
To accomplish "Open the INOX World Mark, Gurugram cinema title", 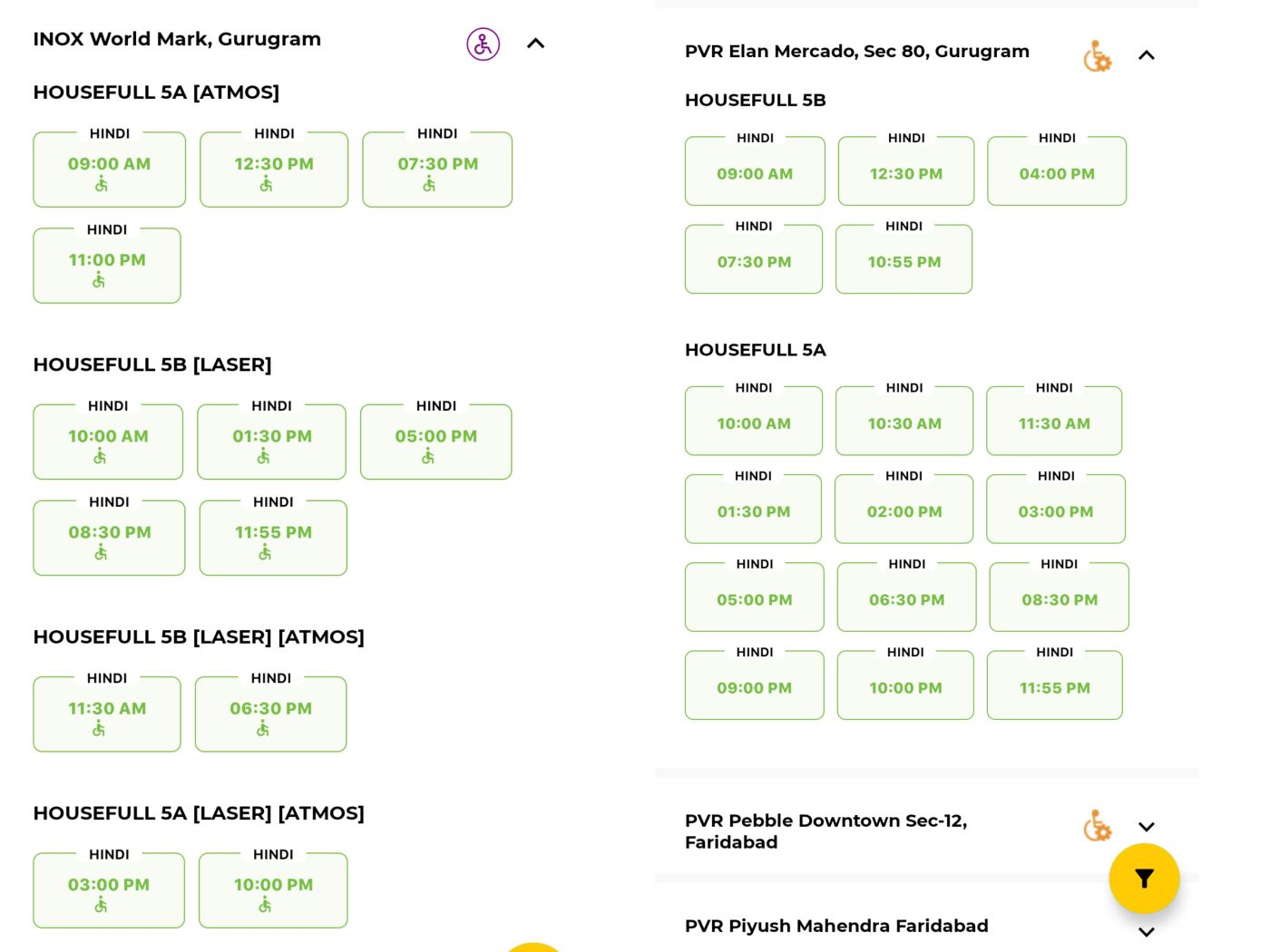I will coord(177,39).
